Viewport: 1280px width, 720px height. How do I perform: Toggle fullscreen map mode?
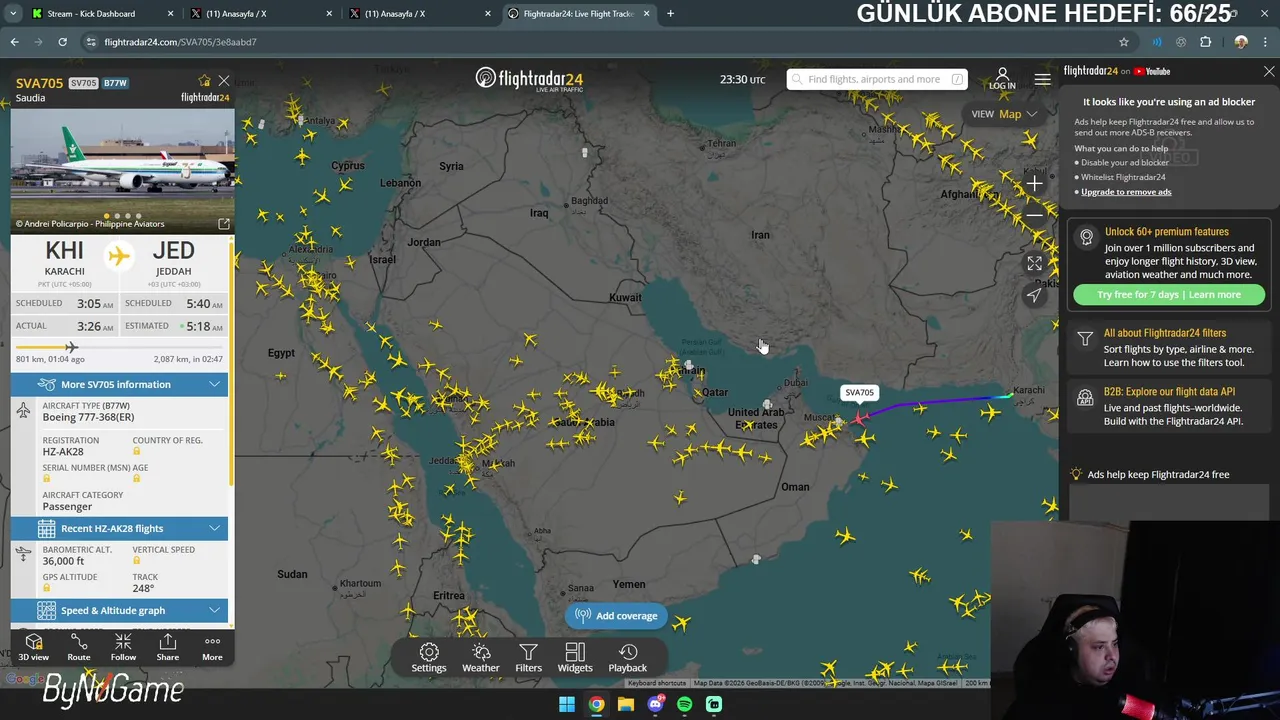point(1034,263)
